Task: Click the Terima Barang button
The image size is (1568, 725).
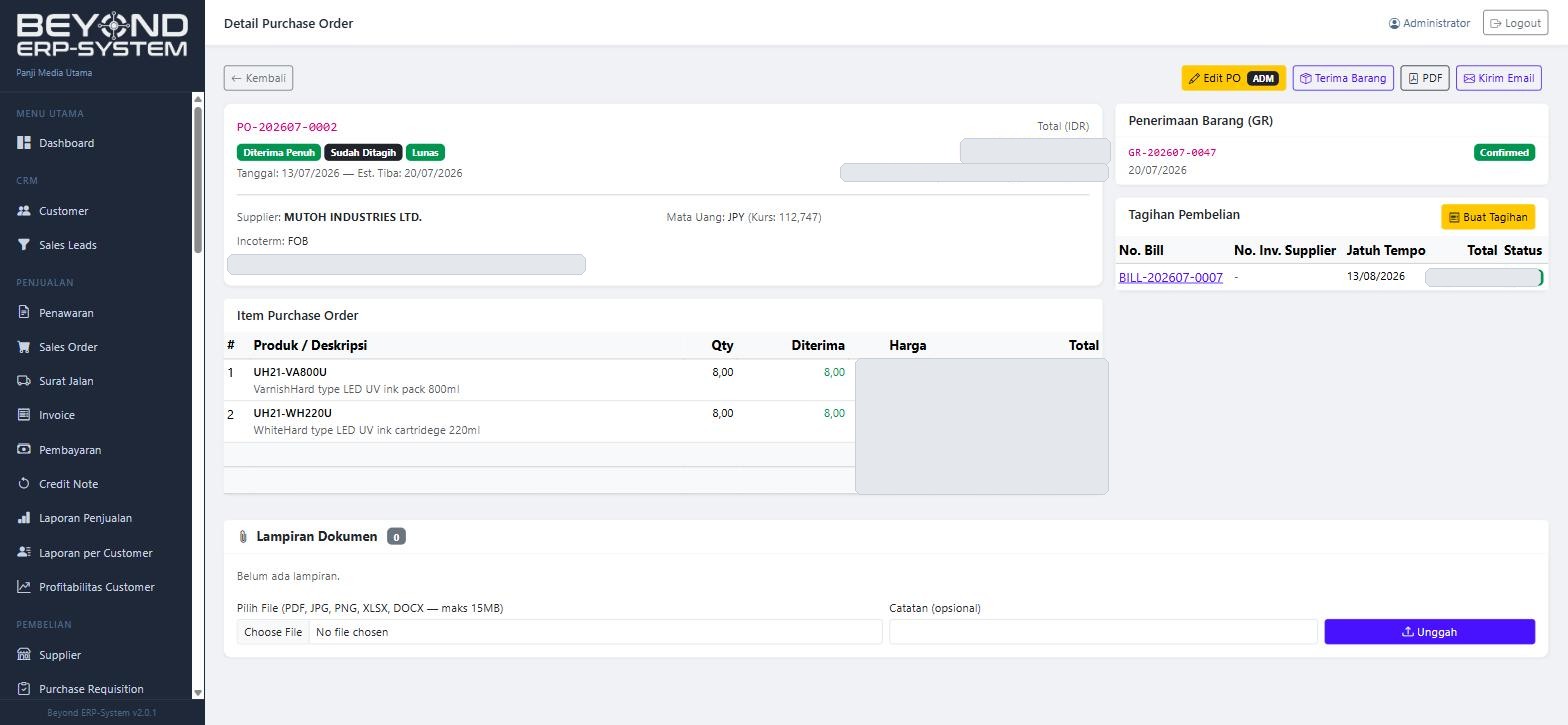Action: coord(1343,78)
